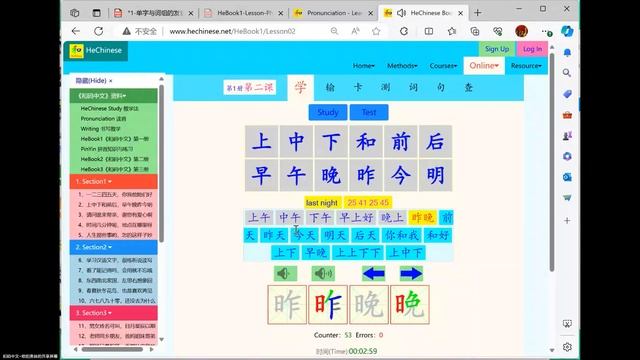Select the 句 lesson tab
The height and width of the screenshot is (360, 640).
tap(441, 87)
